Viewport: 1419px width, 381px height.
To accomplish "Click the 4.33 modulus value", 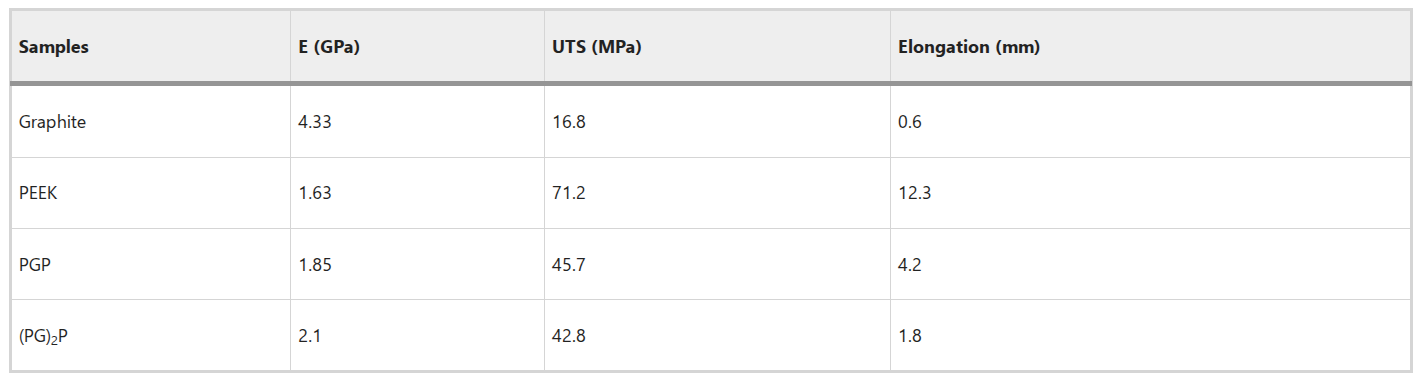I will [x=314, y=122].
